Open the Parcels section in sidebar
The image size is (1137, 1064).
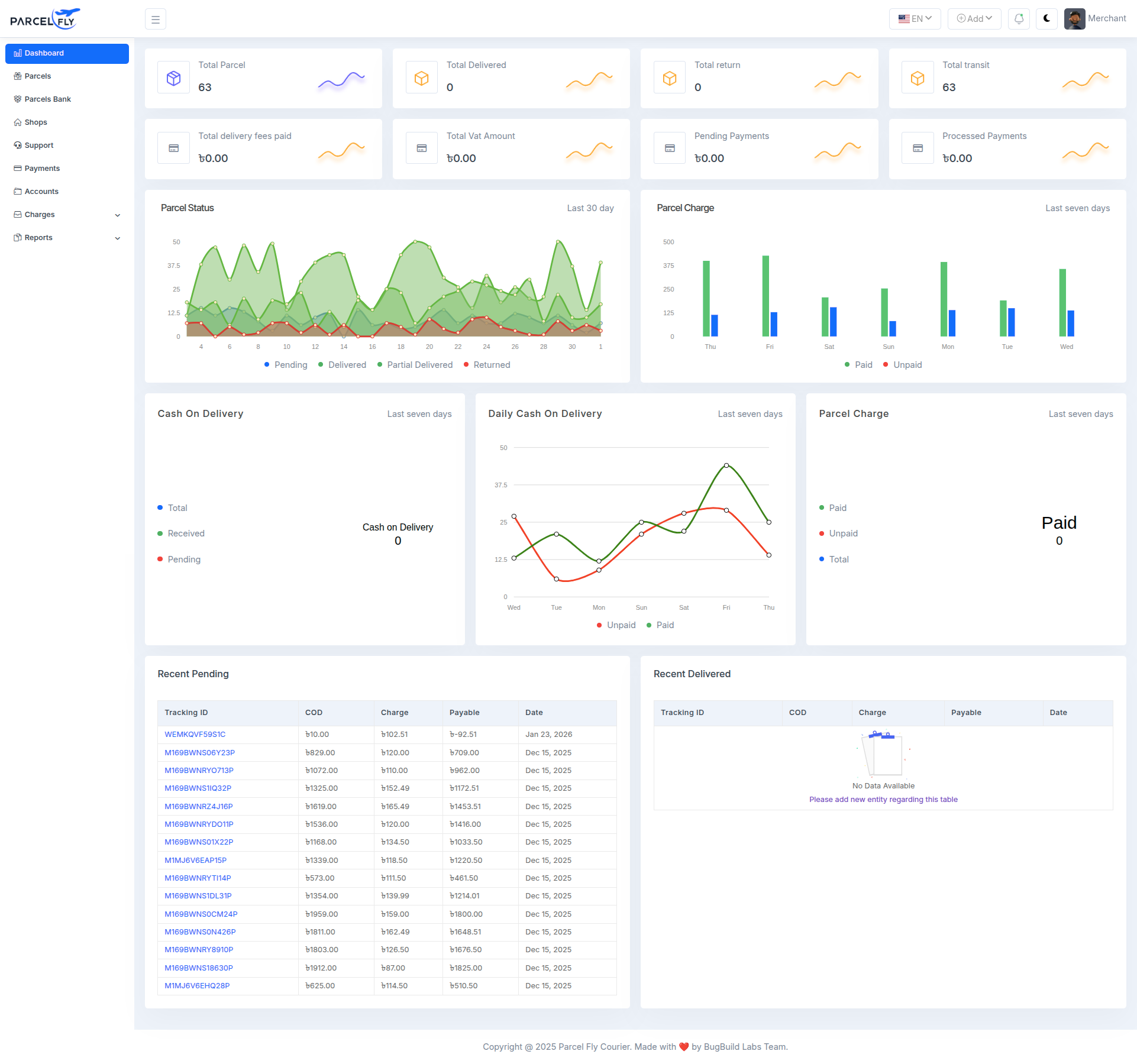(38, 76)
